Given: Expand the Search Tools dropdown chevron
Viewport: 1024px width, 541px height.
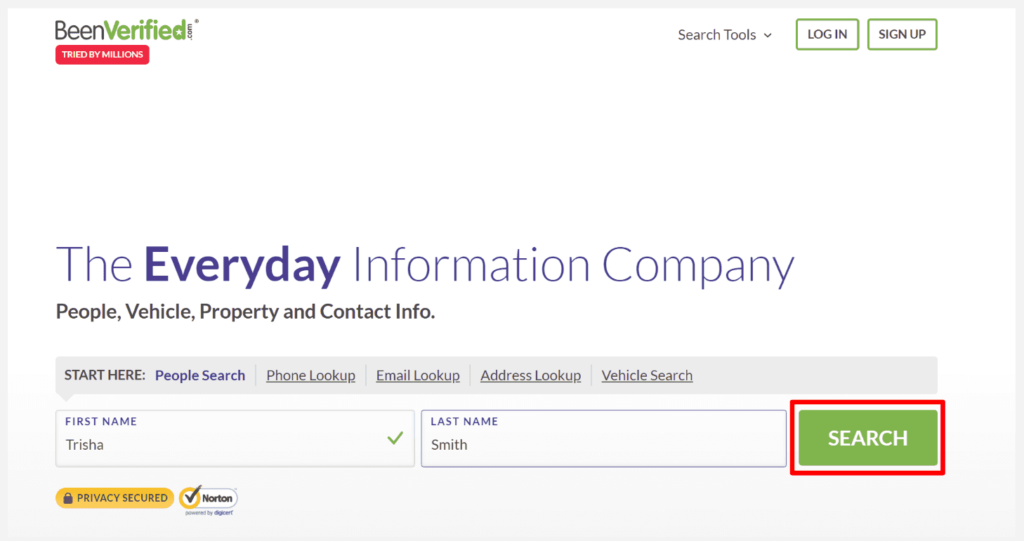Looking at the screenshot, I should [768, 35].
